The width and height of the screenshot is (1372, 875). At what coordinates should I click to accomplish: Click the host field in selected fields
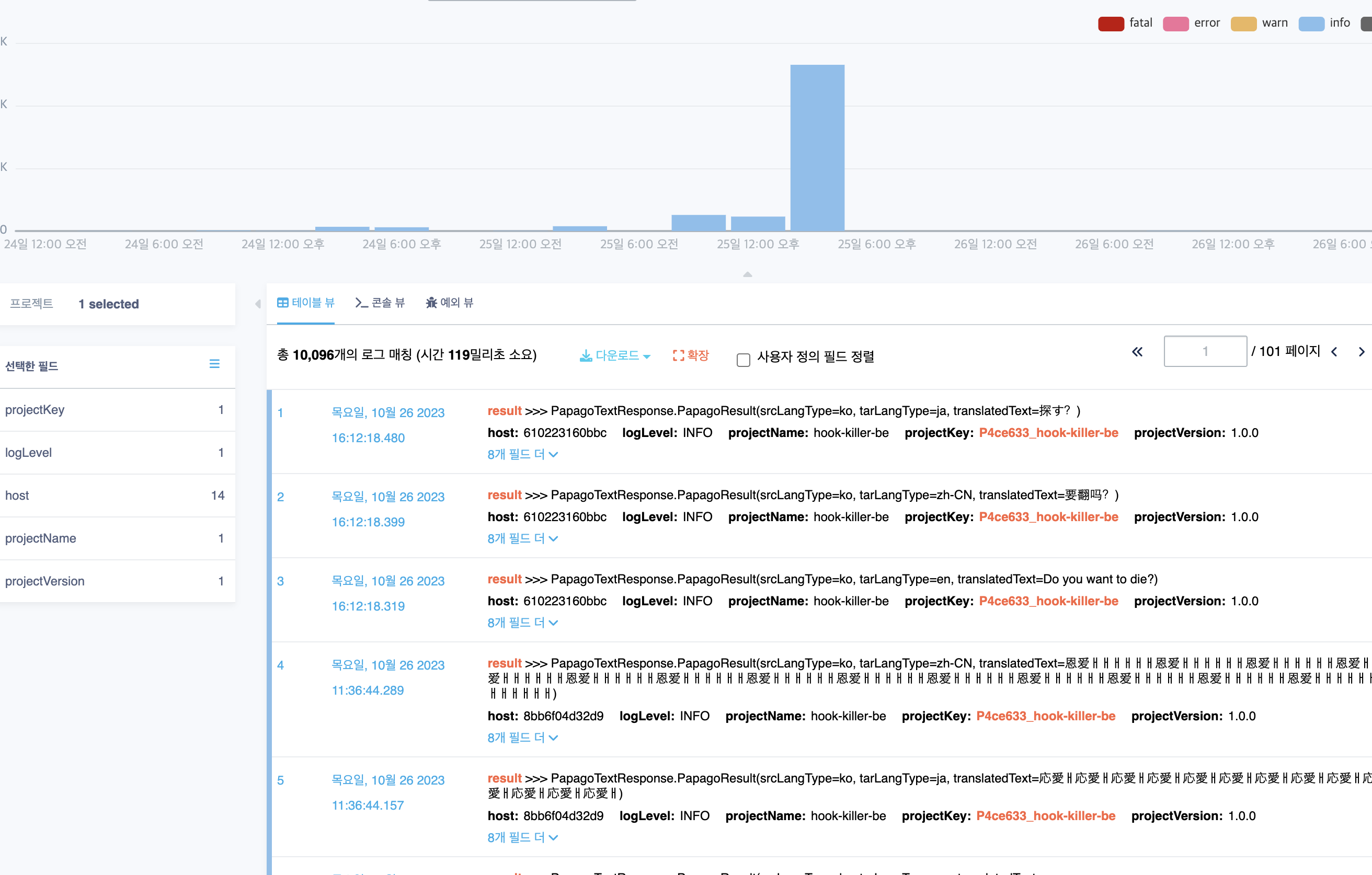17,495
